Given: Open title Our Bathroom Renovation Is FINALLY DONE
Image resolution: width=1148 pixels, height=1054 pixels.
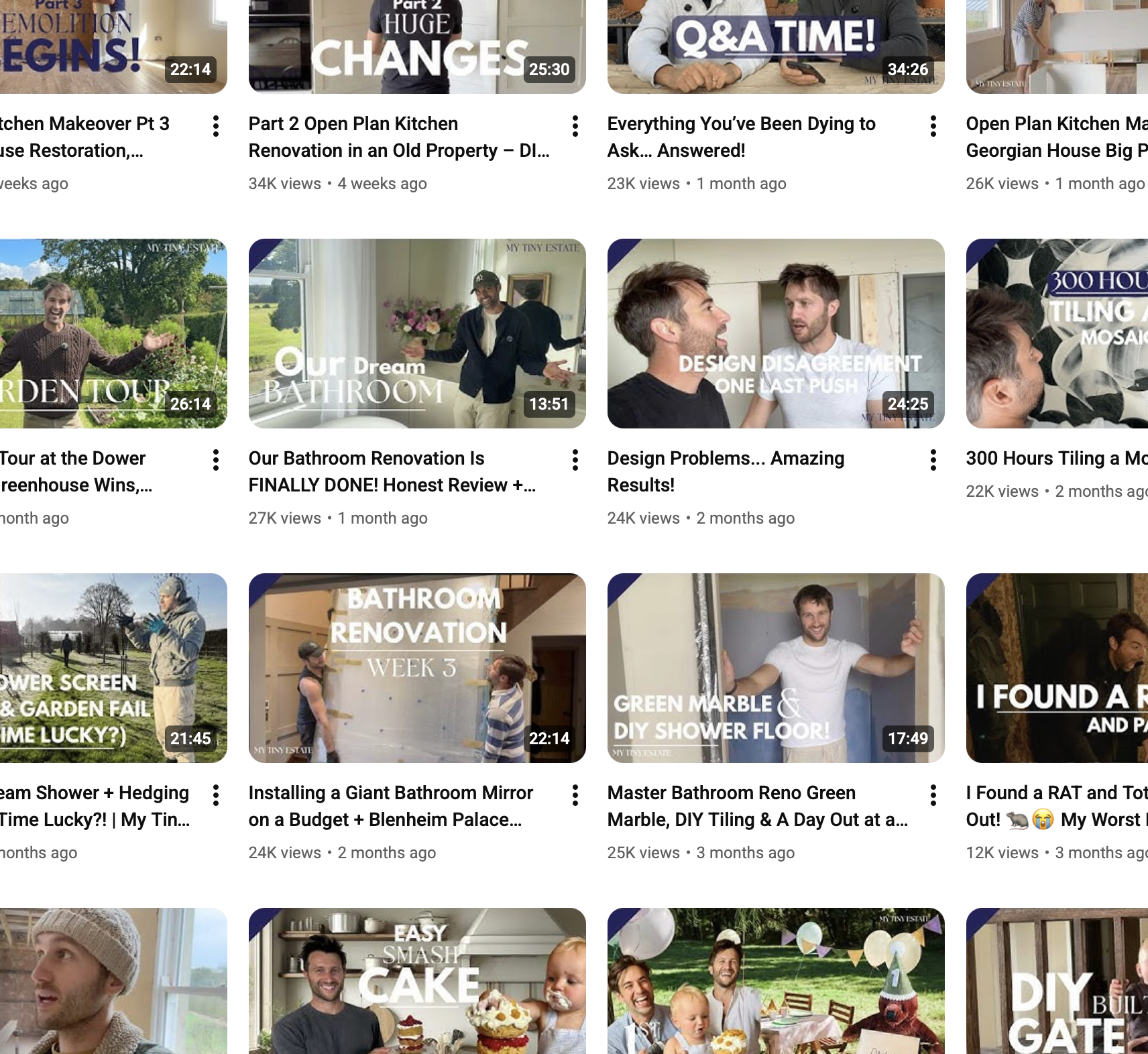Looking at the screenshot, I should click(x=392, y=471).
